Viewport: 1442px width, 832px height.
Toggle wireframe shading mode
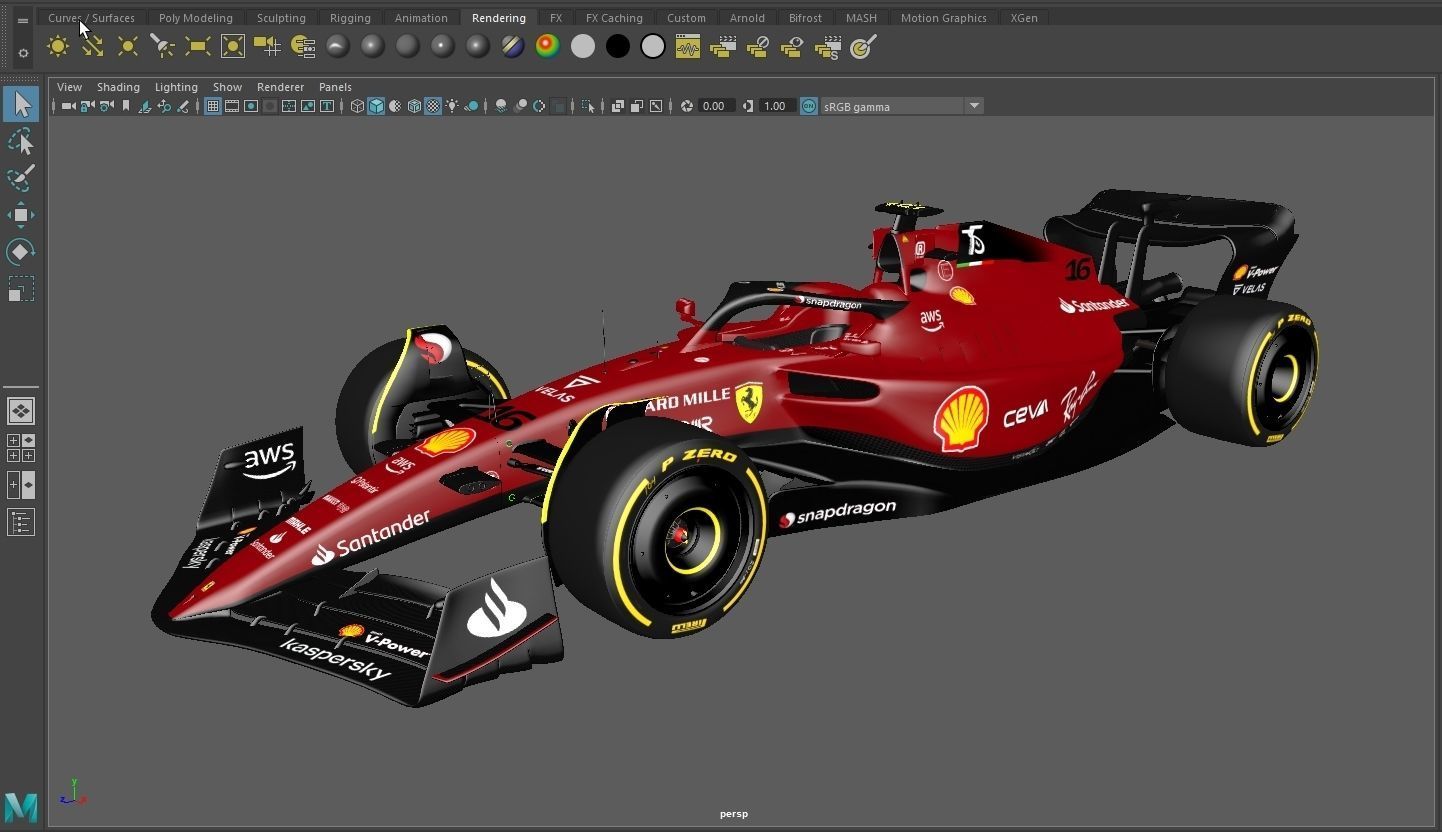click(357, 106)
